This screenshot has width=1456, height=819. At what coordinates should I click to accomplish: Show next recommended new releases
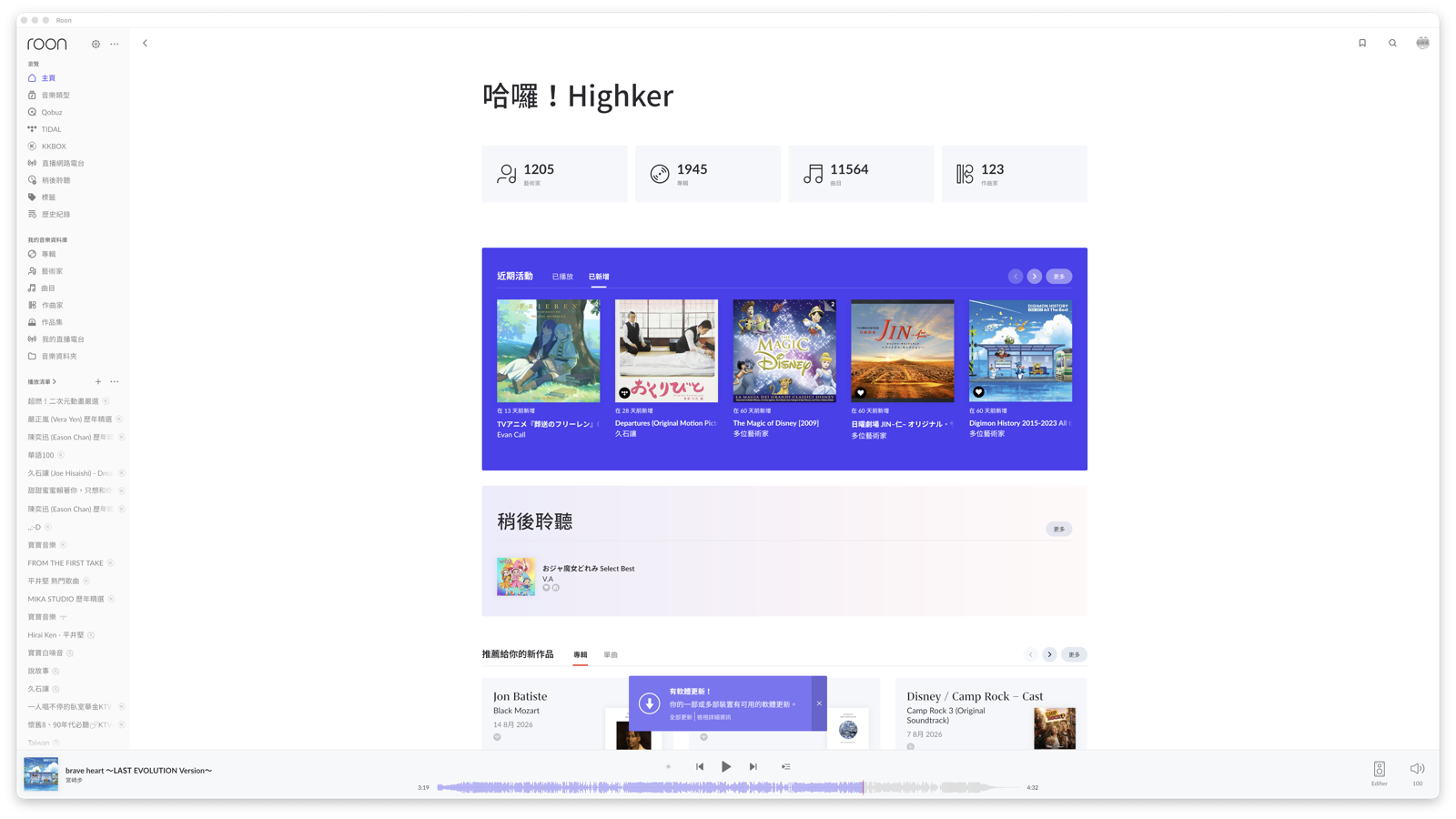pyautogui.click(x=1050, y=654)
